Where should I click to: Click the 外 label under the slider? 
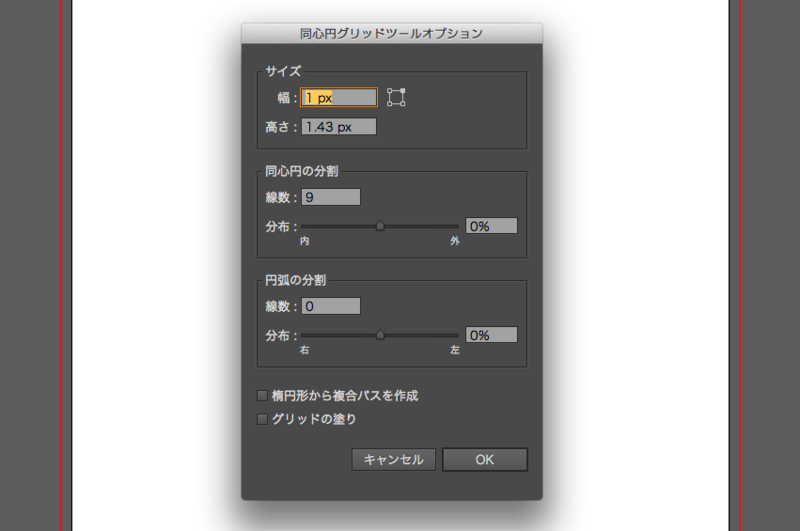click(455, 241)
